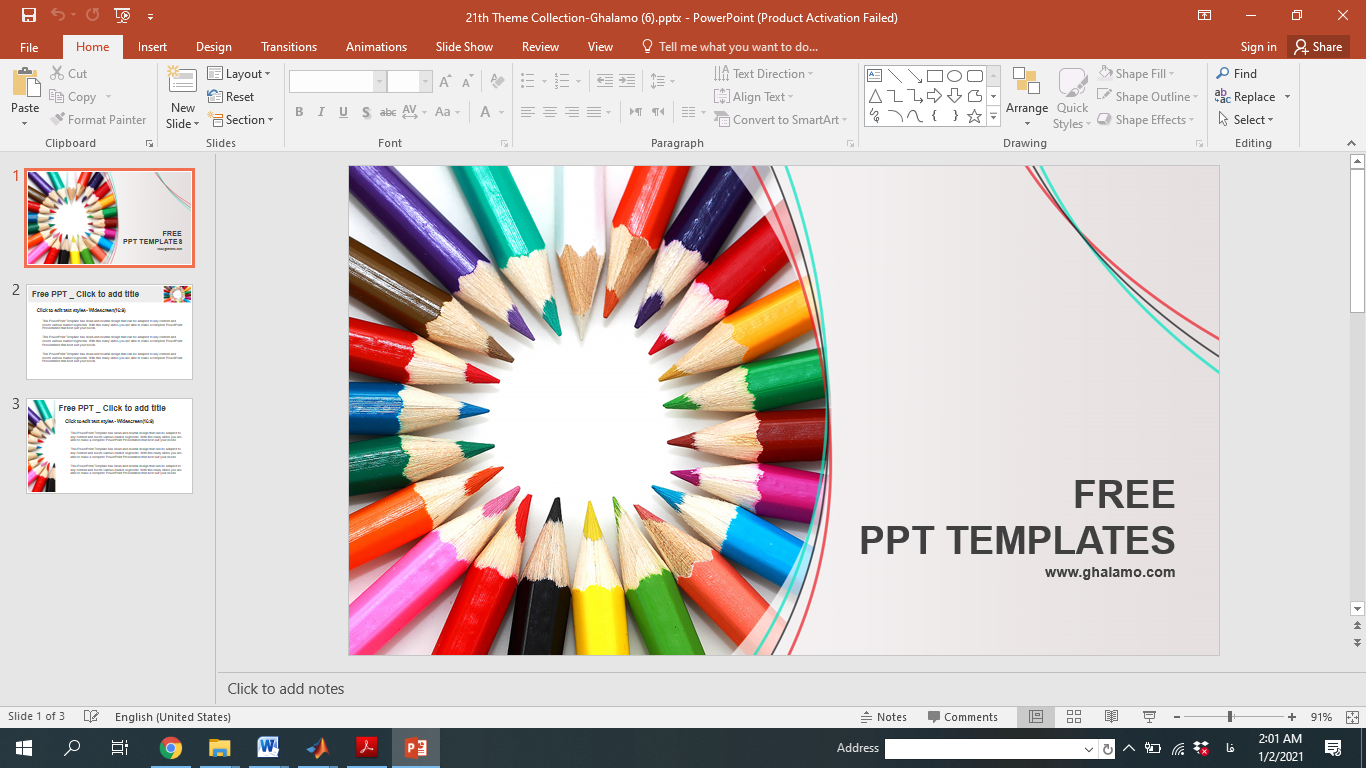
Task: Toggle the Notes pane in status bar
Action: 884,717
